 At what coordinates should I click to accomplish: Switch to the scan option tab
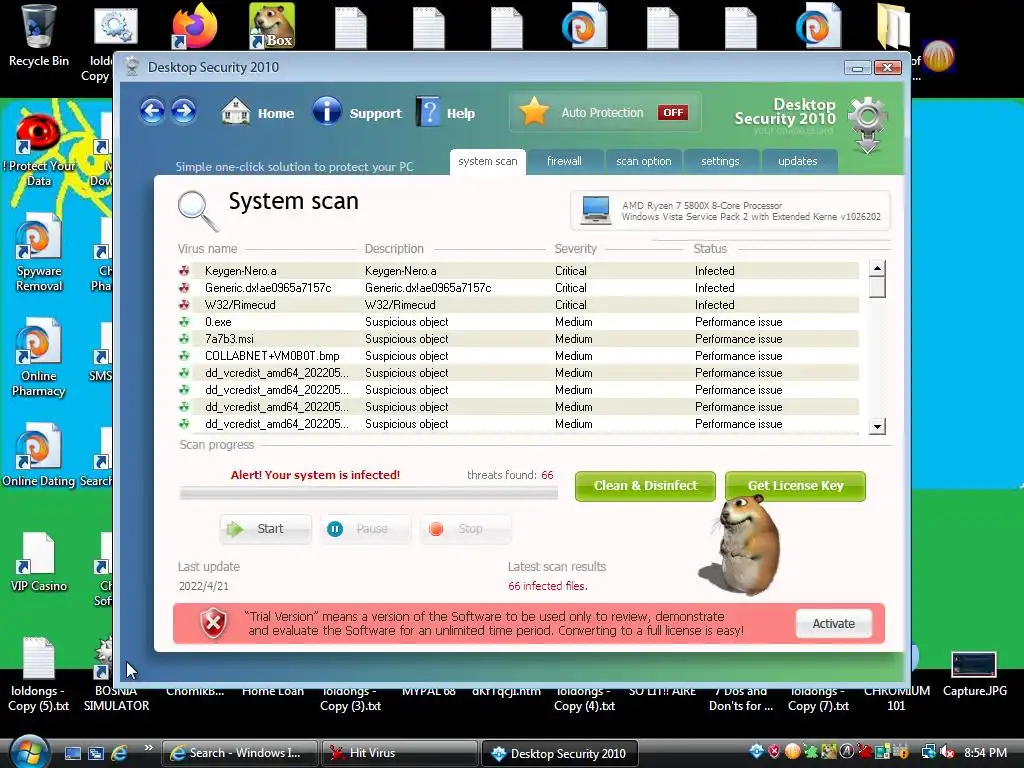643,161
